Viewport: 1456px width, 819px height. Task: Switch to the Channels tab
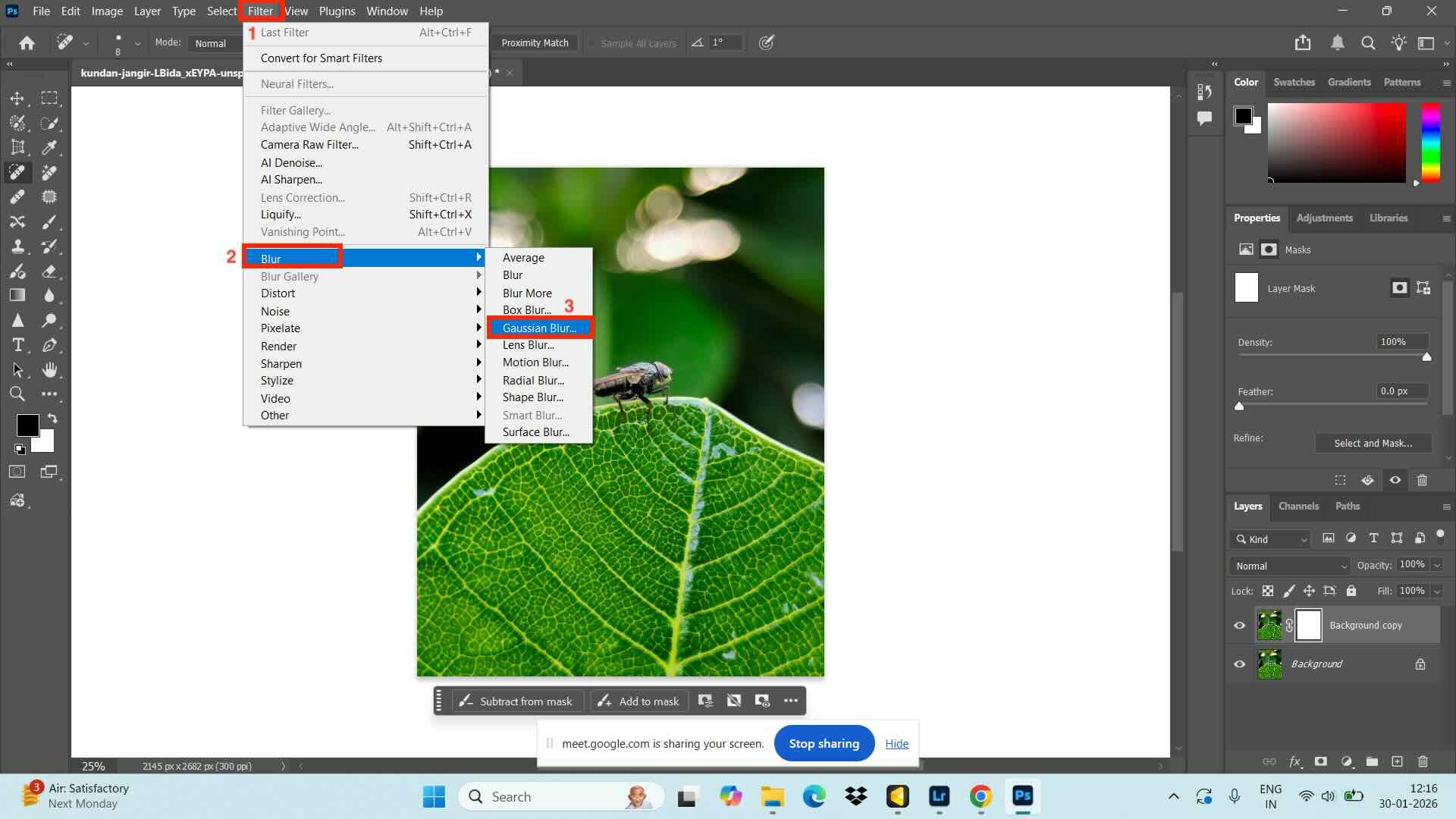click(x=1298, y=506)
